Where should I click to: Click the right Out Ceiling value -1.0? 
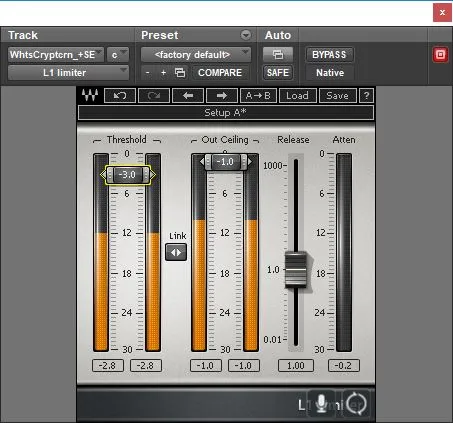(x=244, y=365)
